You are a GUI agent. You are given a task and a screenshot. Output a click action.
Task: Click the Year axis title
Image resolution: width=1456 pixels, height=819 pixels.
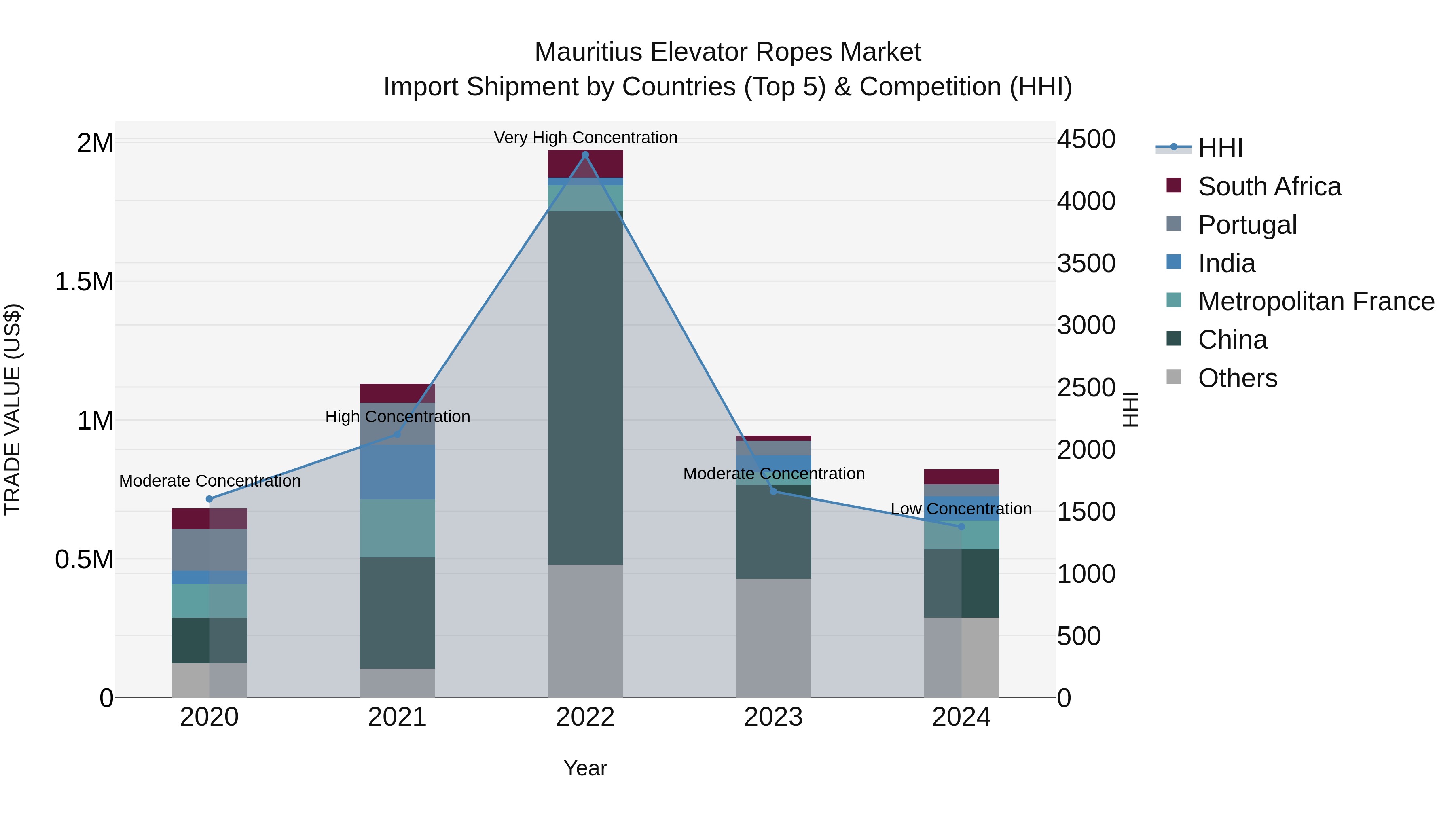point(585,768)
